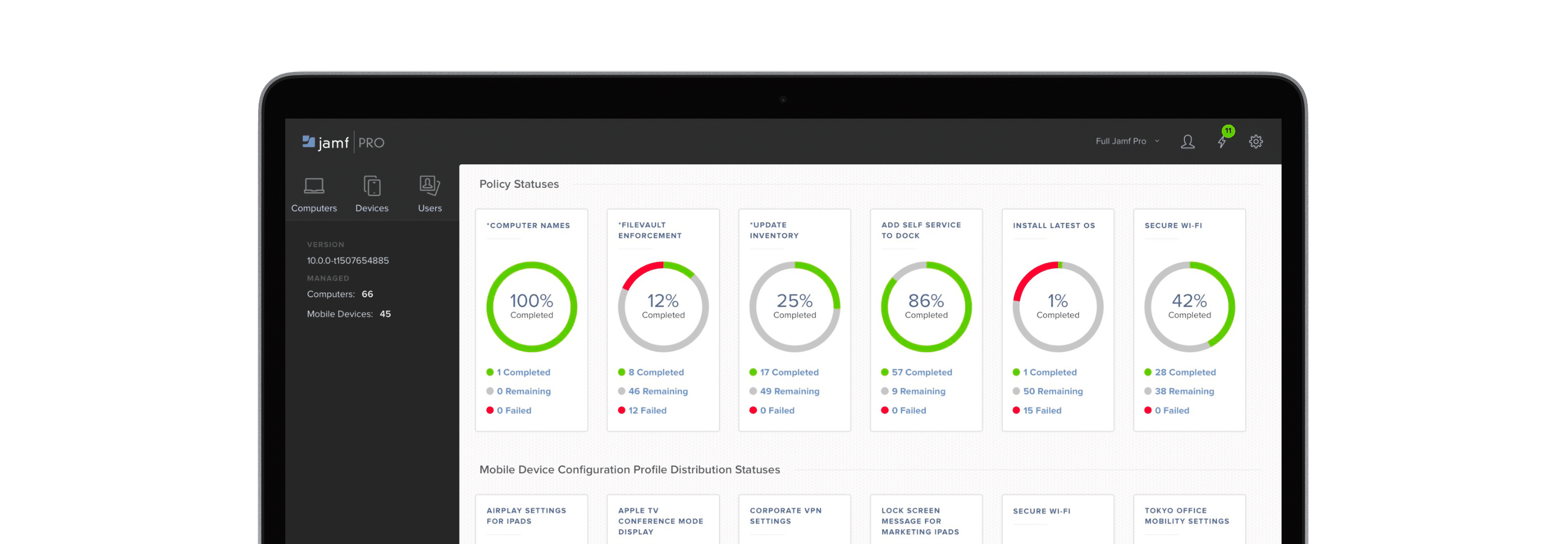Click the Devices tablet icon

372,186
